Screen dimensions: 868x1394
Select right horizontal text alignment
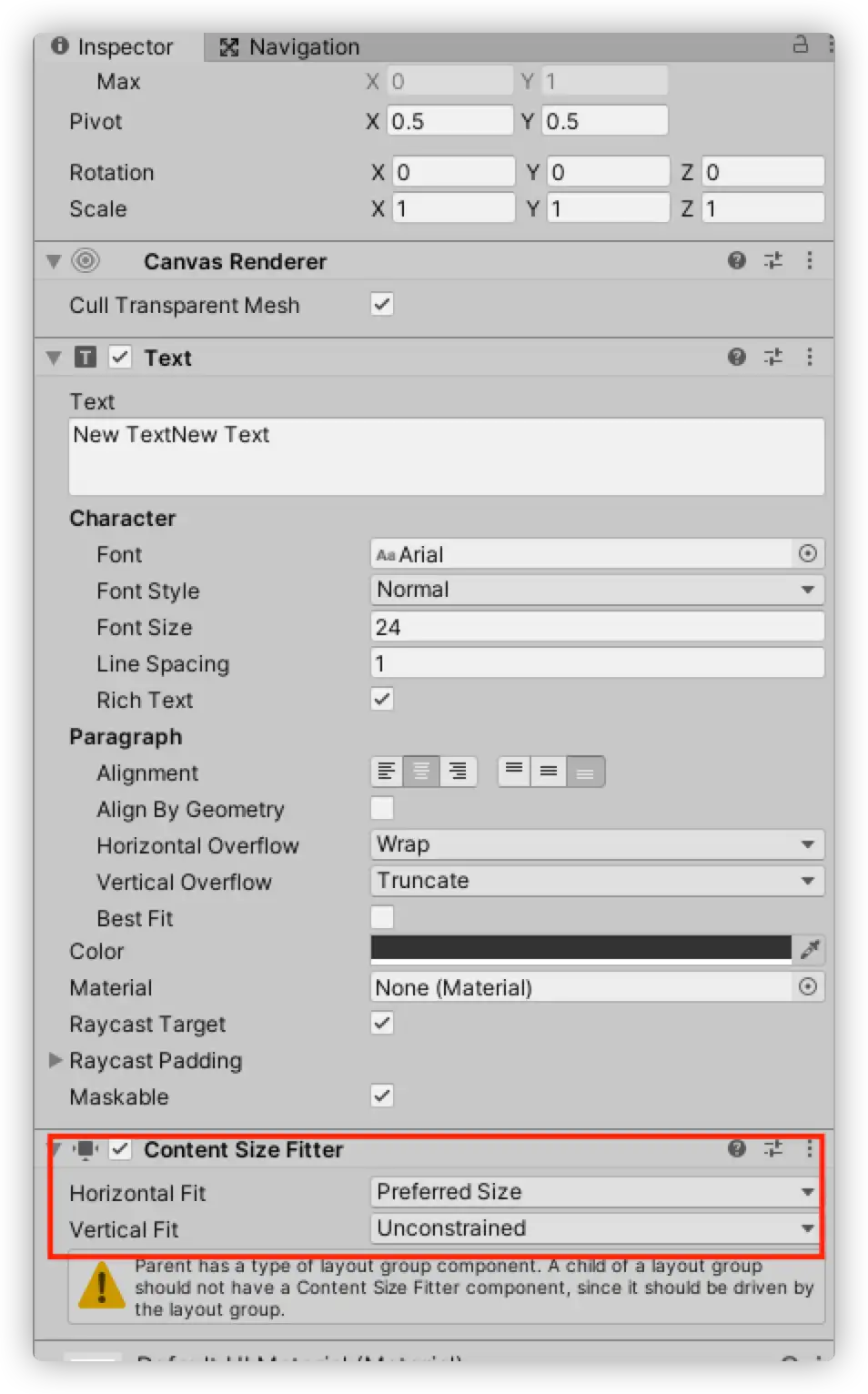(458, 773)
